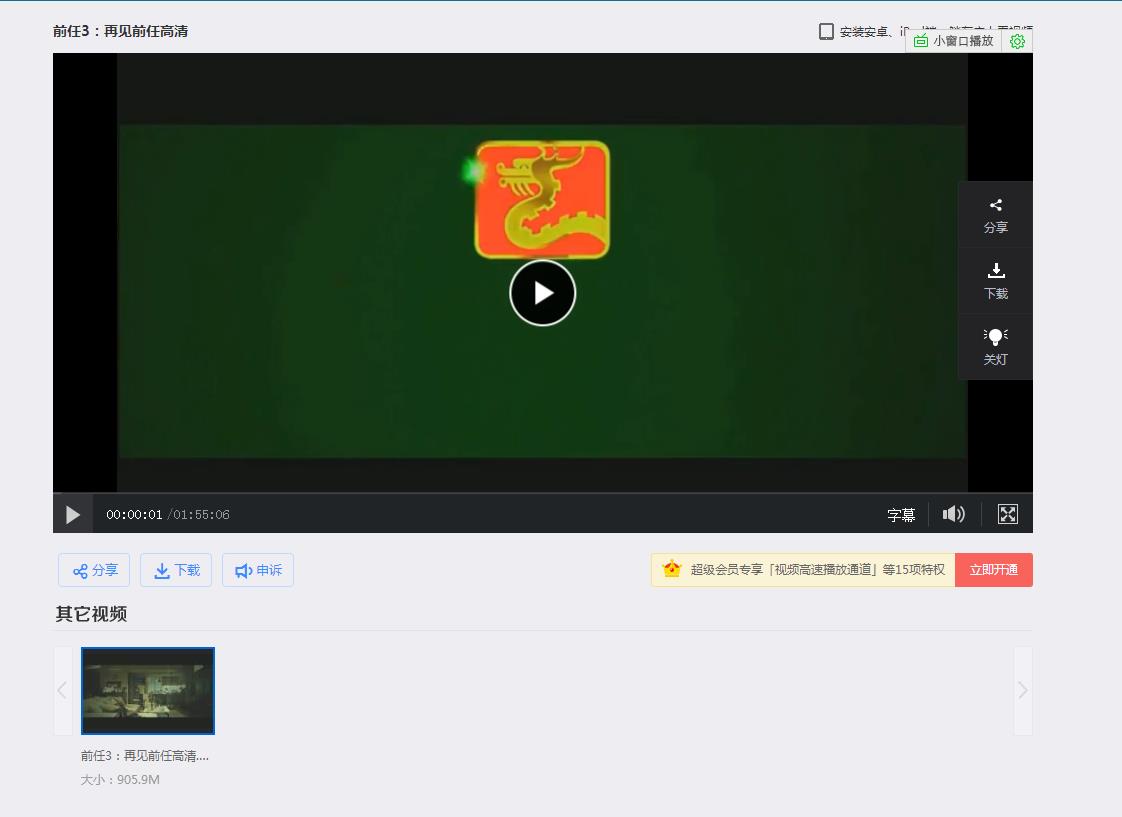
Task: Click the play icon in the control bar
Action: click(73, 514)
